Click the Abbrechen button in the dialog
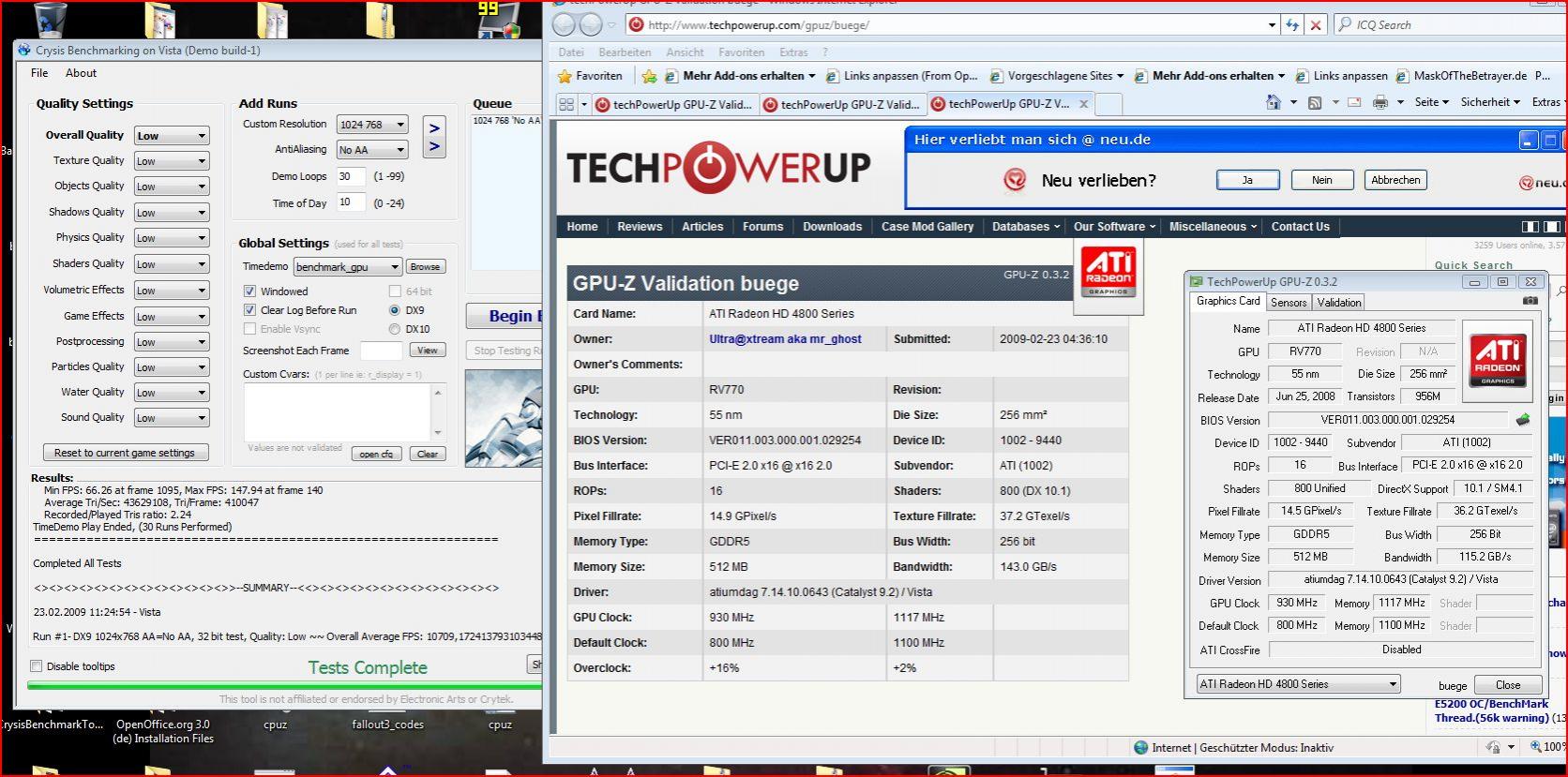This screenshot has width=1568, height=777. tap(1396, 180)
